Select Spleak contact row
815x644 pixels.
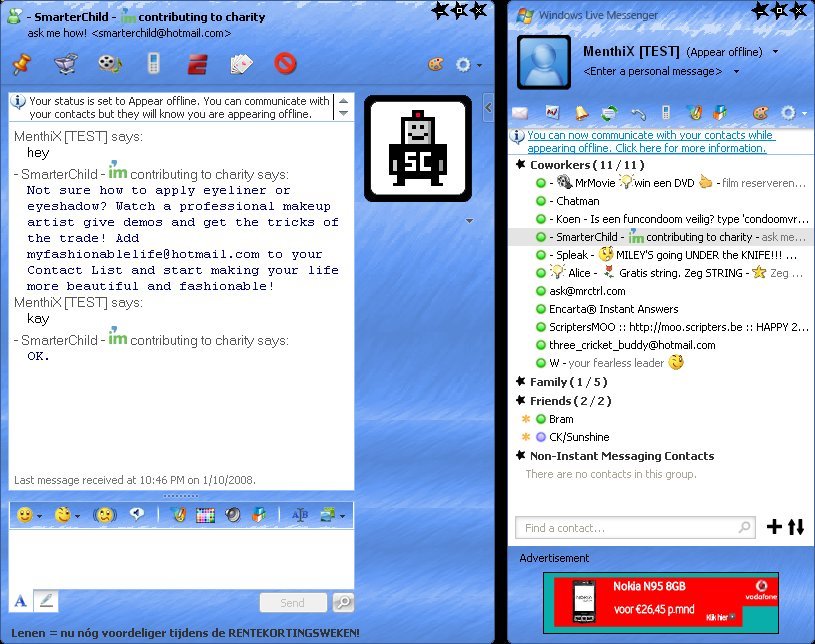point(666,255)
